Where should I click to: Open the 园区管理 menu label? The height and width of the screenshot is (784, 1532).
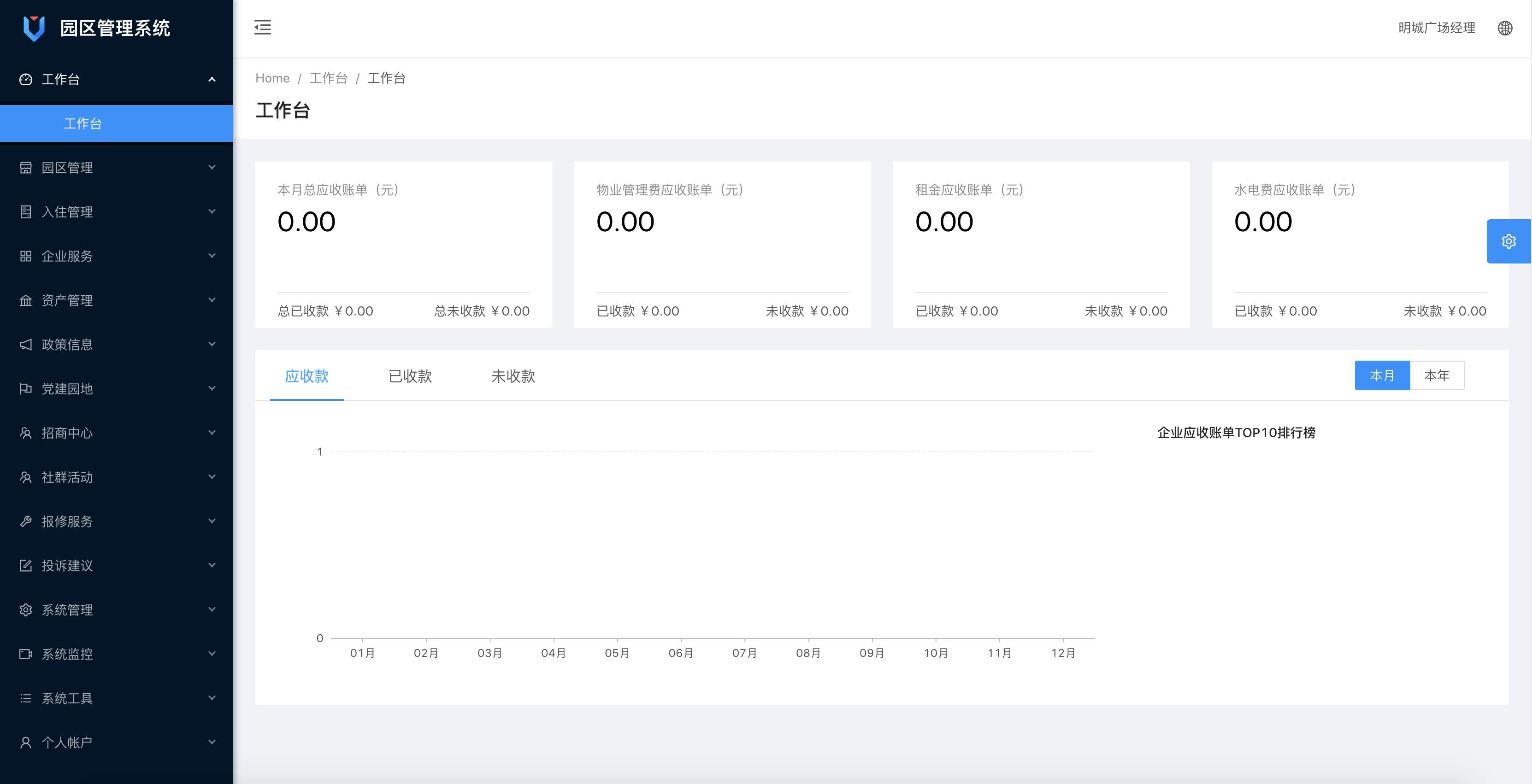click(x=67, y=168)
